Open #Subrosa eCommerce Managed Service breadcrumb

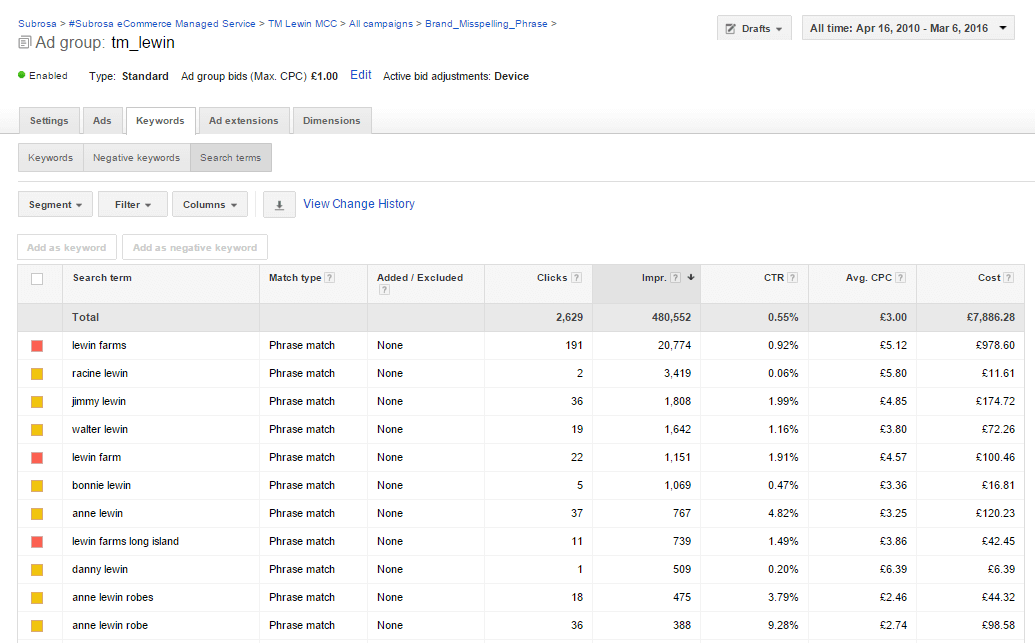pos(162,24)
